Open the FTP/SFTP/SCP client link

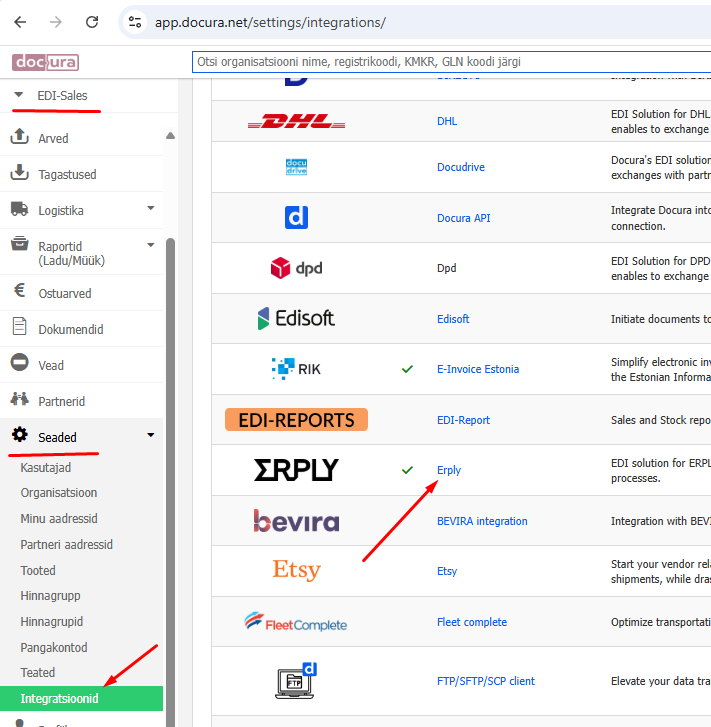(x=486, y=682)
